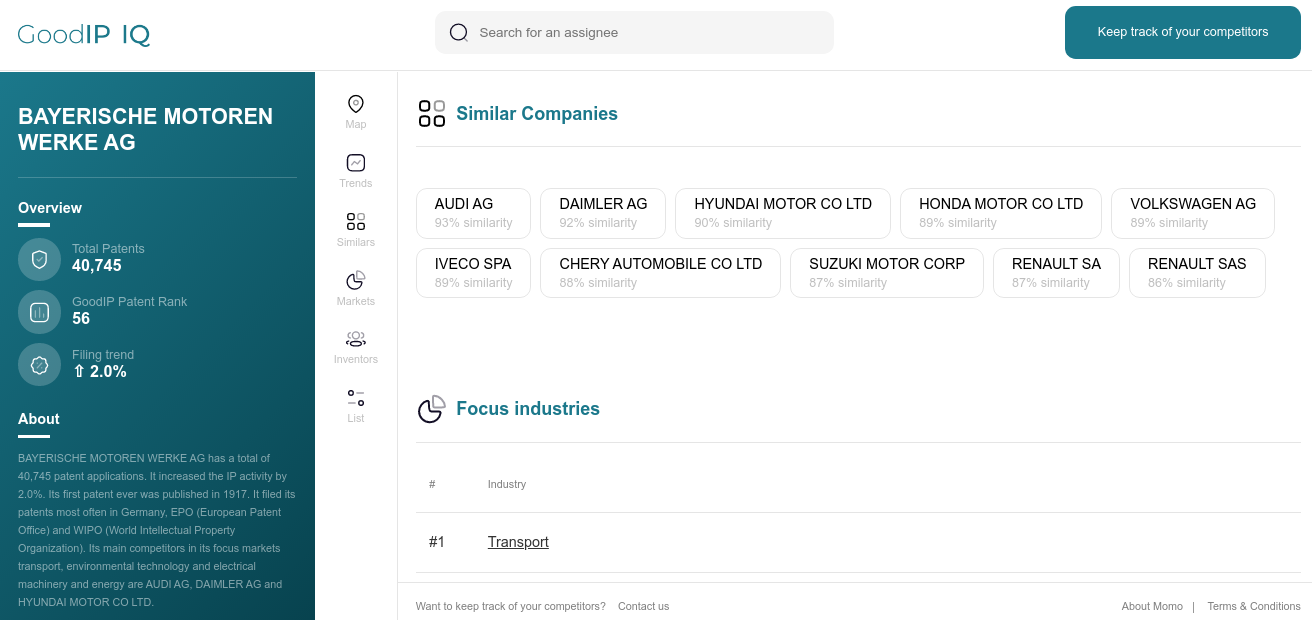
Task: Click the # column header
Action: pos(432,484)
